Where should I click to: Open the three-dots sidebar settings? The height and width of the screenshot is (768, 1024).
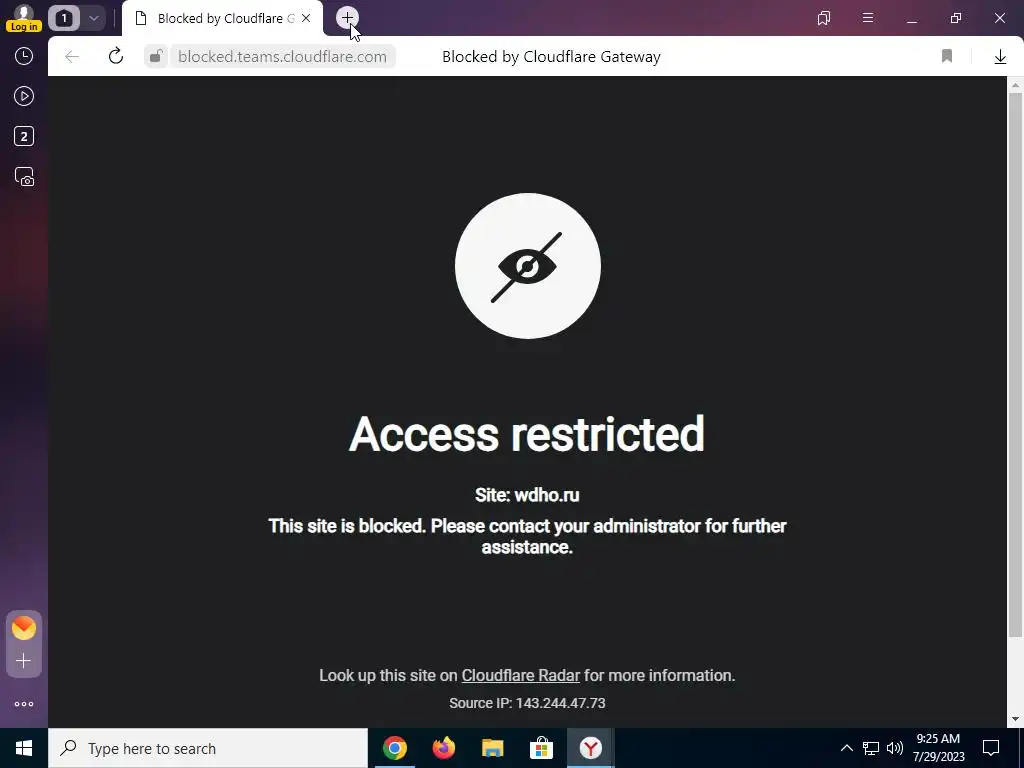(x=24, y=704)
